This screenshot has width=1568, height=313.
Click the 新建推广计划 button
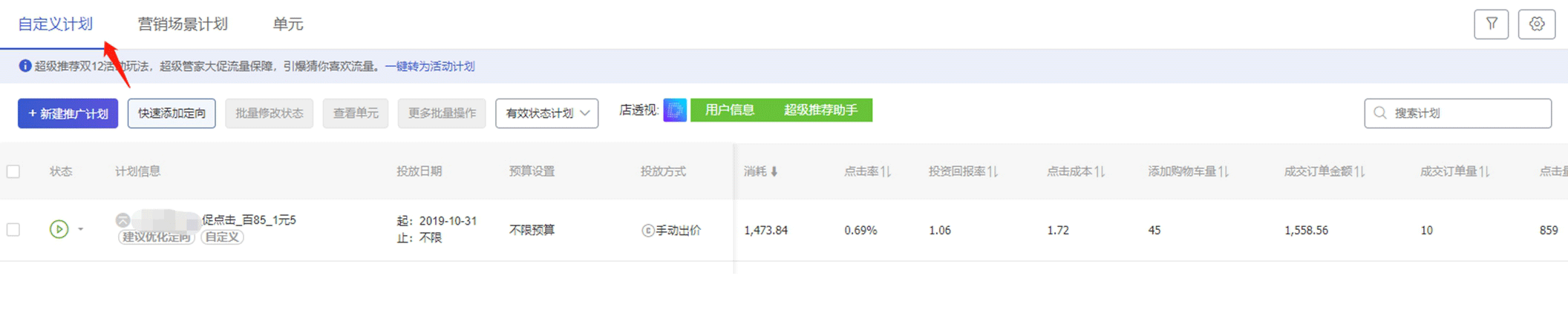[68, 113]
